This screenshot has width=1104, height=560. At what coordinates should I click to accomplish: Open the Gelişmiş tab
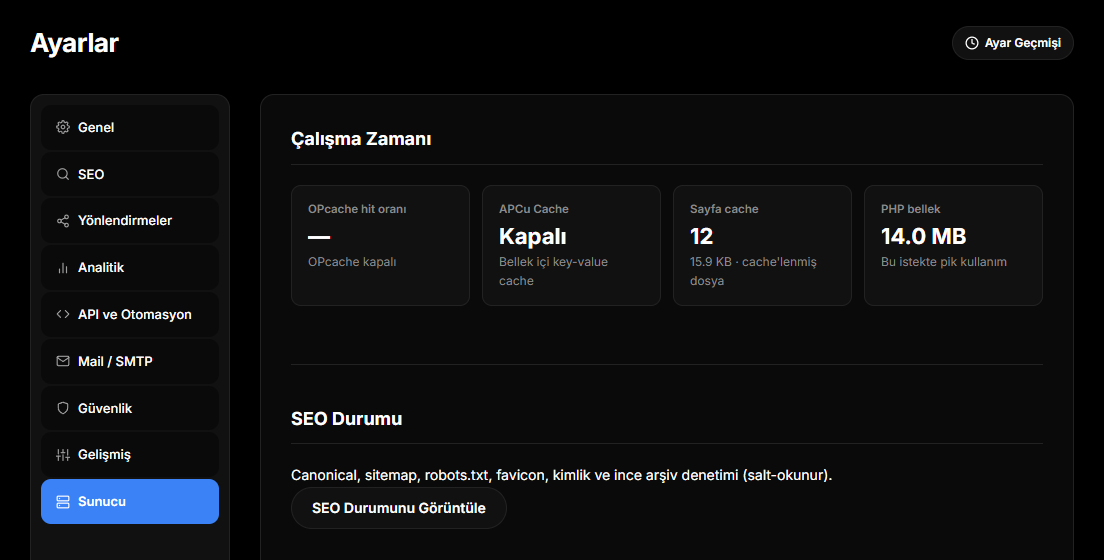coord(130,455)
